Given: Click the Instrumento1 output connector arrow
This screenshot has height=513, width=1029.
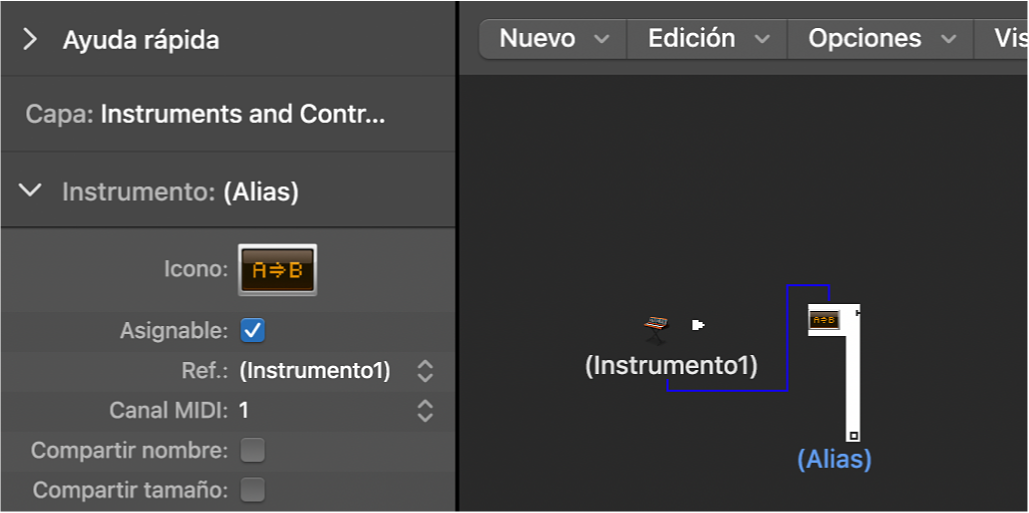Looking at the screenshot, I should 698,325.
